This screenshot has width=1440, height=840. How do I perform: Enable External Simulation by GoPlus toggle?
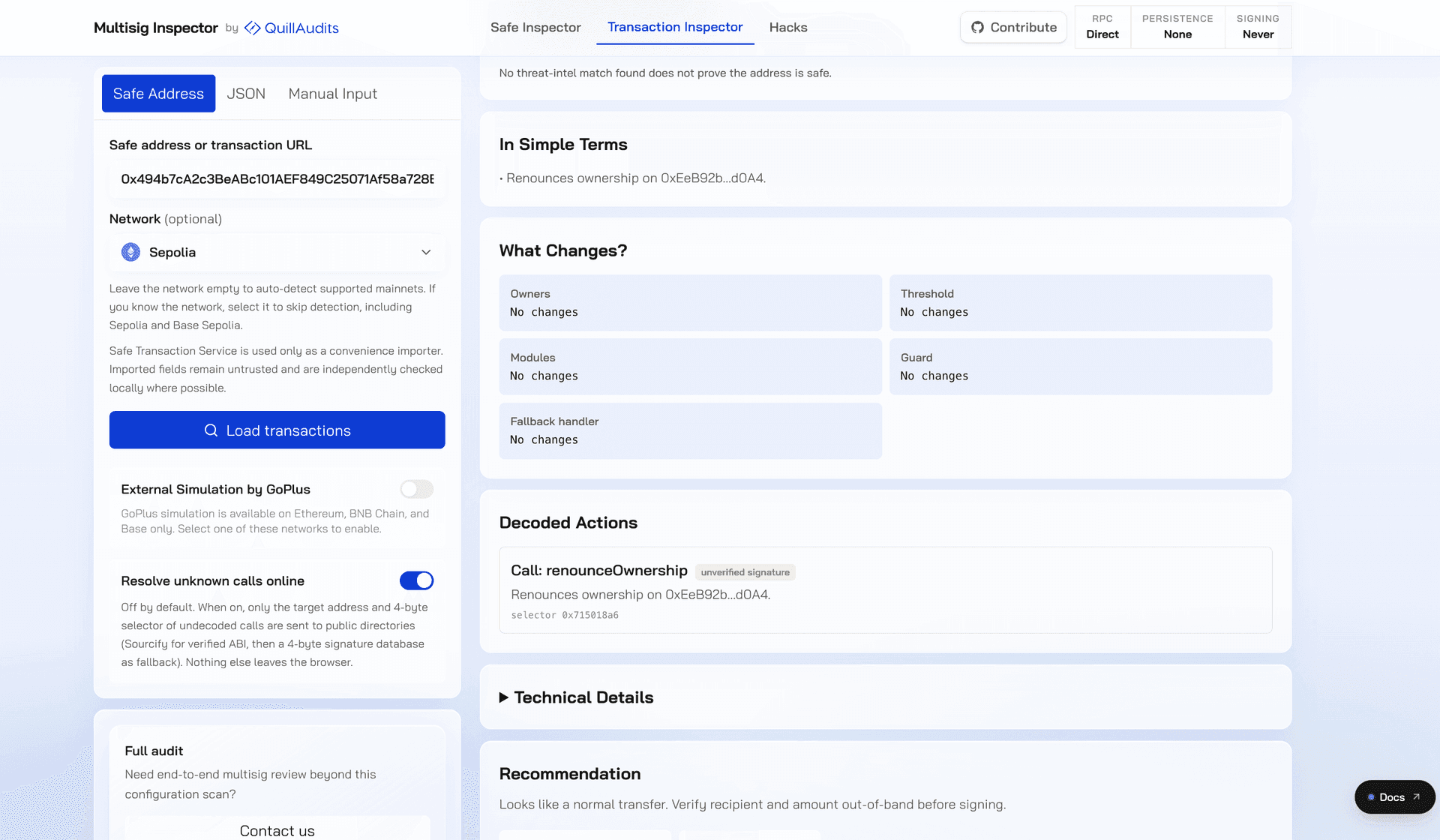tap(416, 489)
